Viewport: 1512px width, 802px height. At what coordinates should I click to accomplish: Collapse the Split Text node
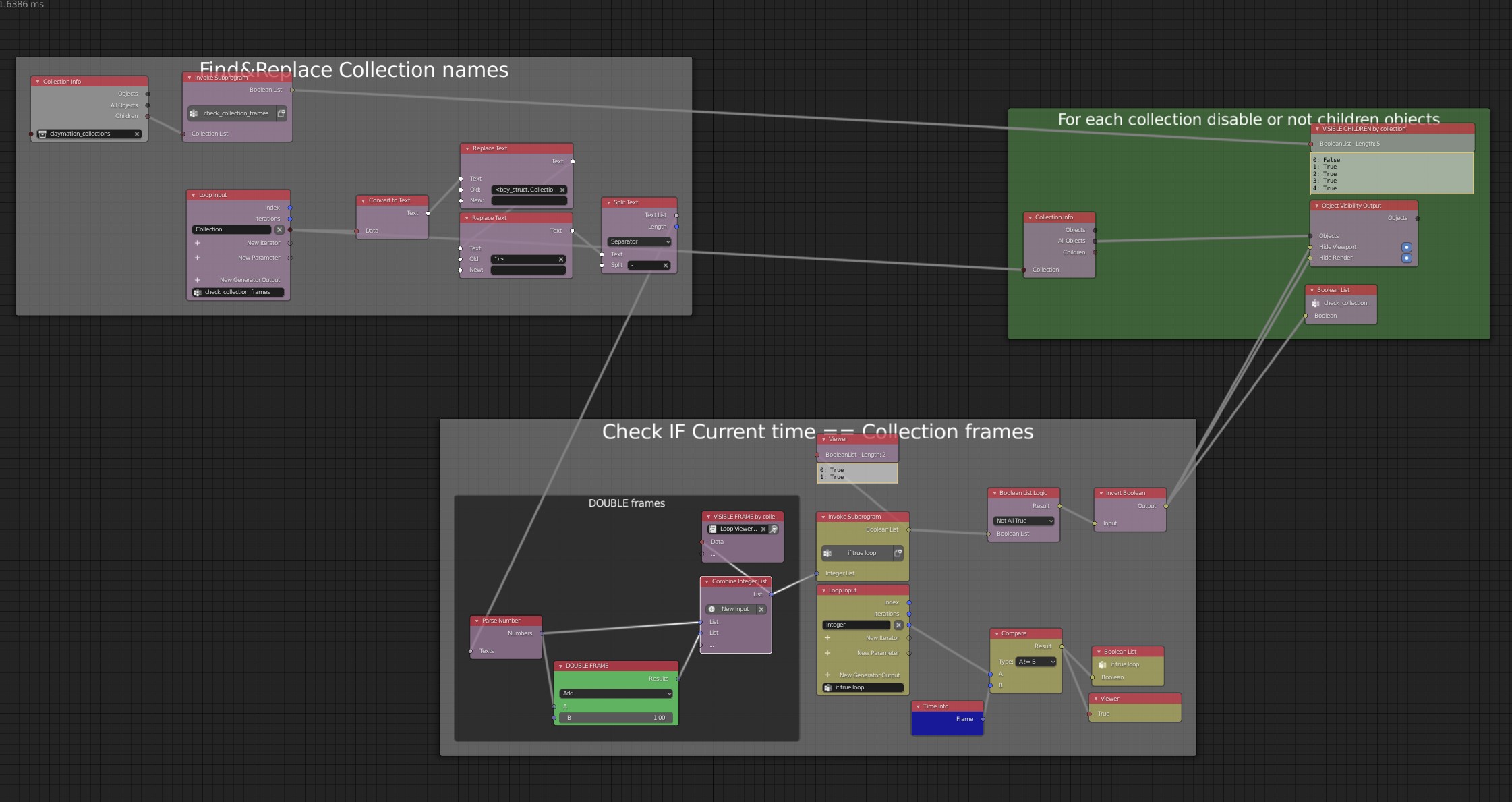click(x=608, y=202)
